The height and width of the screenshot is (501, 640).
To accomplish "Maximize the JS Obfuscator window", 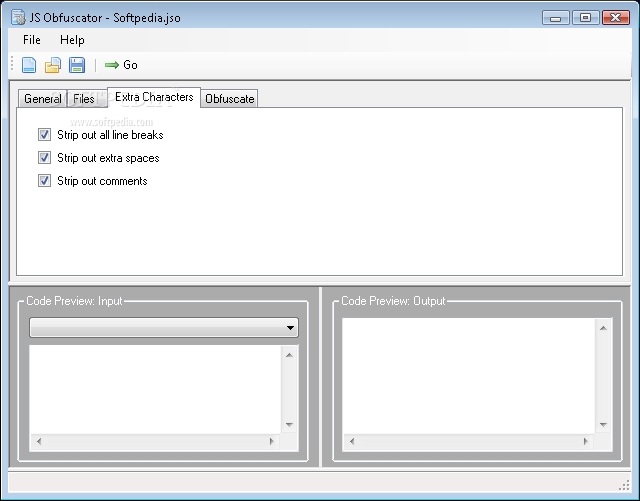I will 585,18.
